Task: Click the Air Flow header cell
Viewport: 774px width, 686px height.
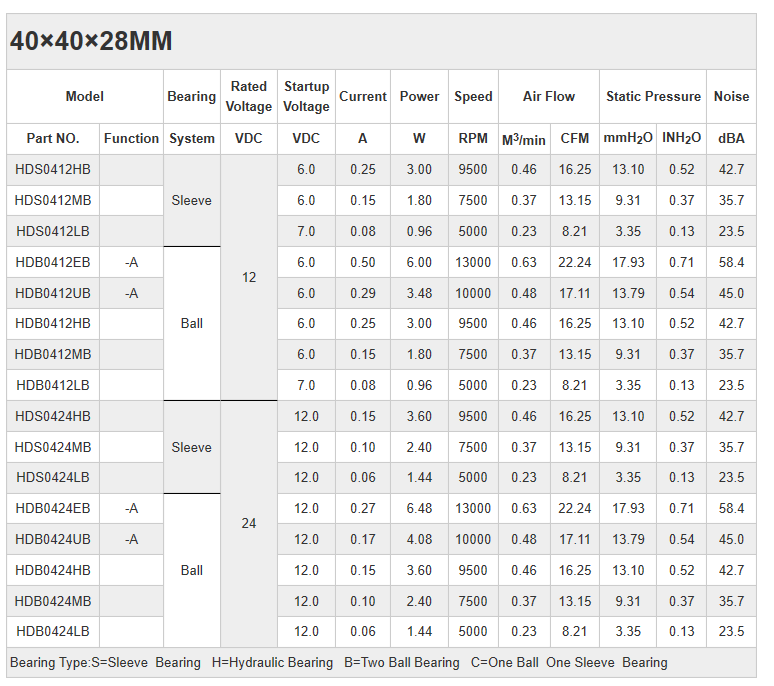Action: 549,97
